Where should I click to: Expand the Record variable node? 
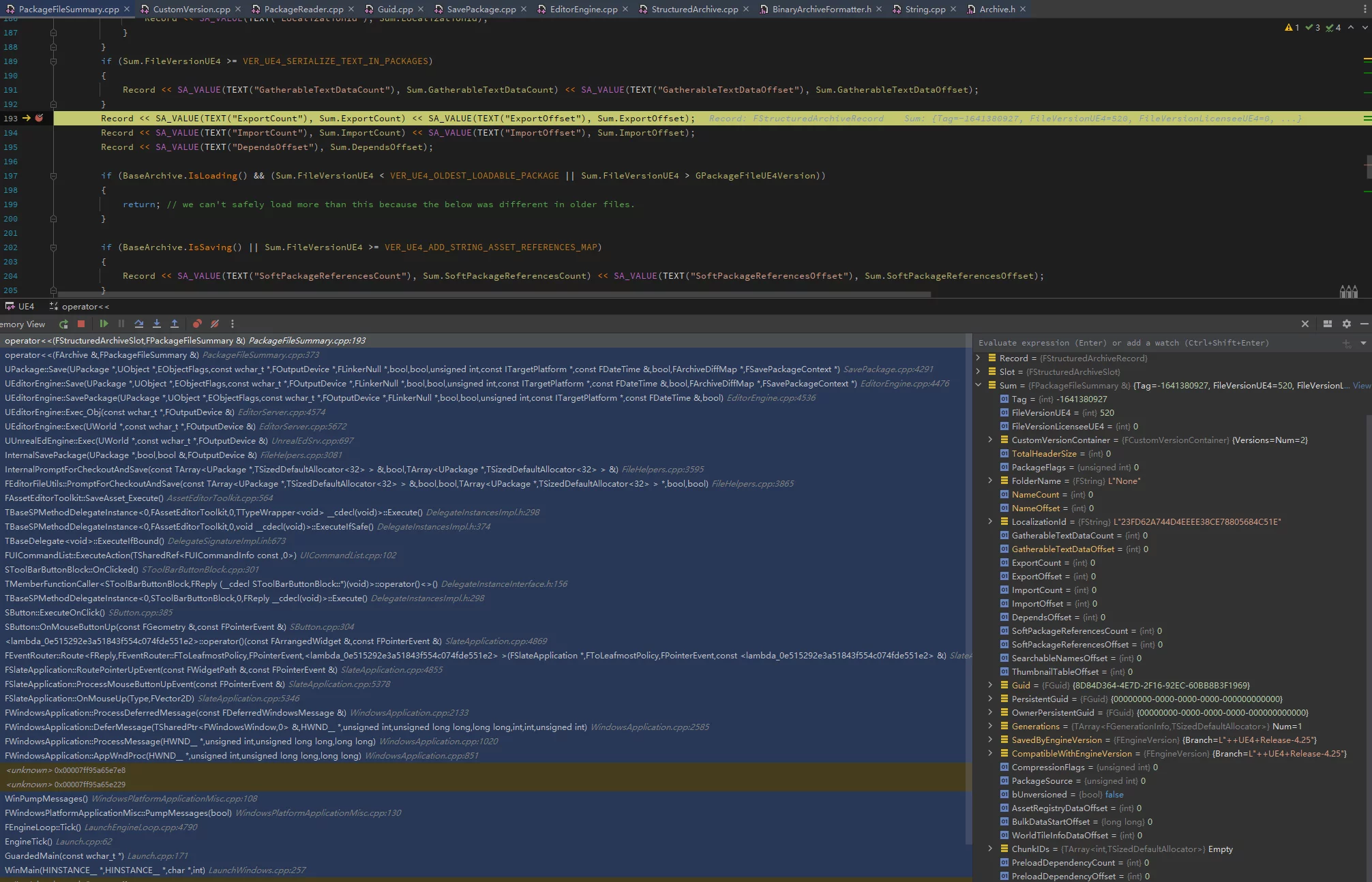click(x=979, y=358)
